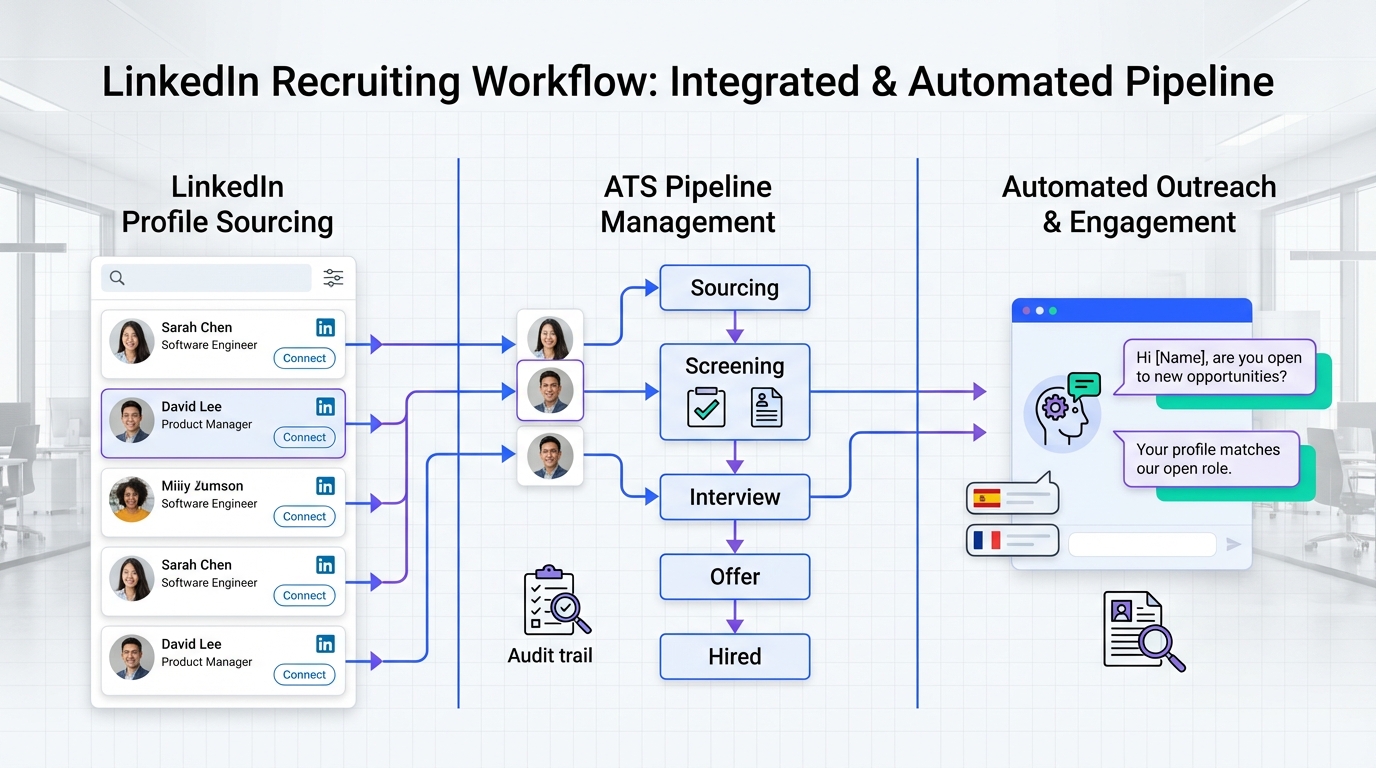The height and width of the screenshot is (768, 1376).
Task: Click the LinkedIn logo on Zumson's card
Action: click(x=325, y=486)
